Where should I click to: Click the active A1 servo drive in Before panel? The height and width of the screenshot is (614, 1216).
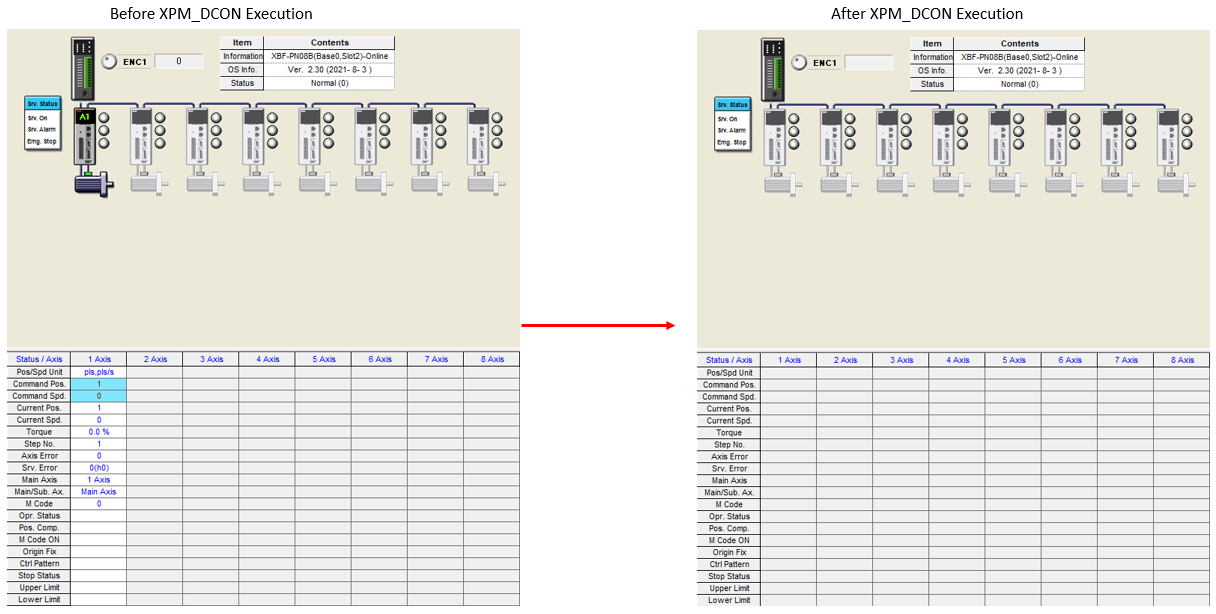85,138
